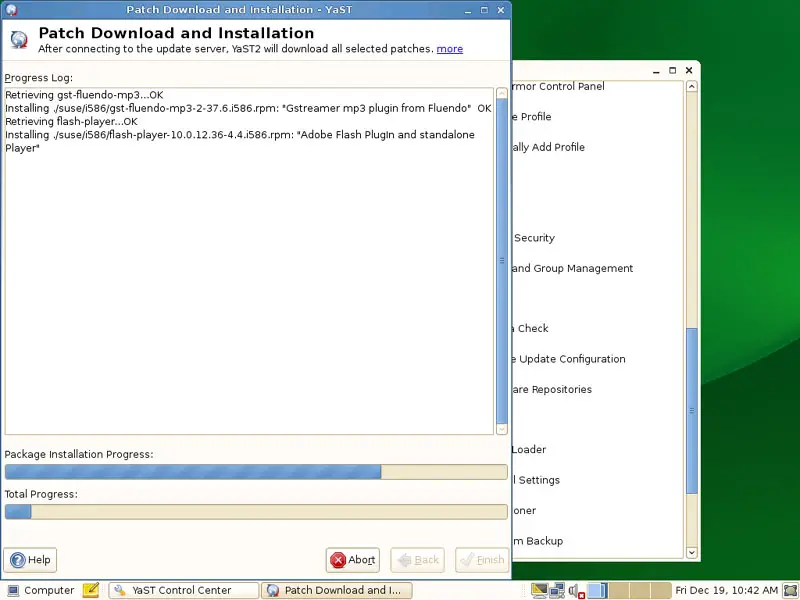The image size is (800, 600).
Task: Open Armor Control Panel item
Action: tap(558, 86)
